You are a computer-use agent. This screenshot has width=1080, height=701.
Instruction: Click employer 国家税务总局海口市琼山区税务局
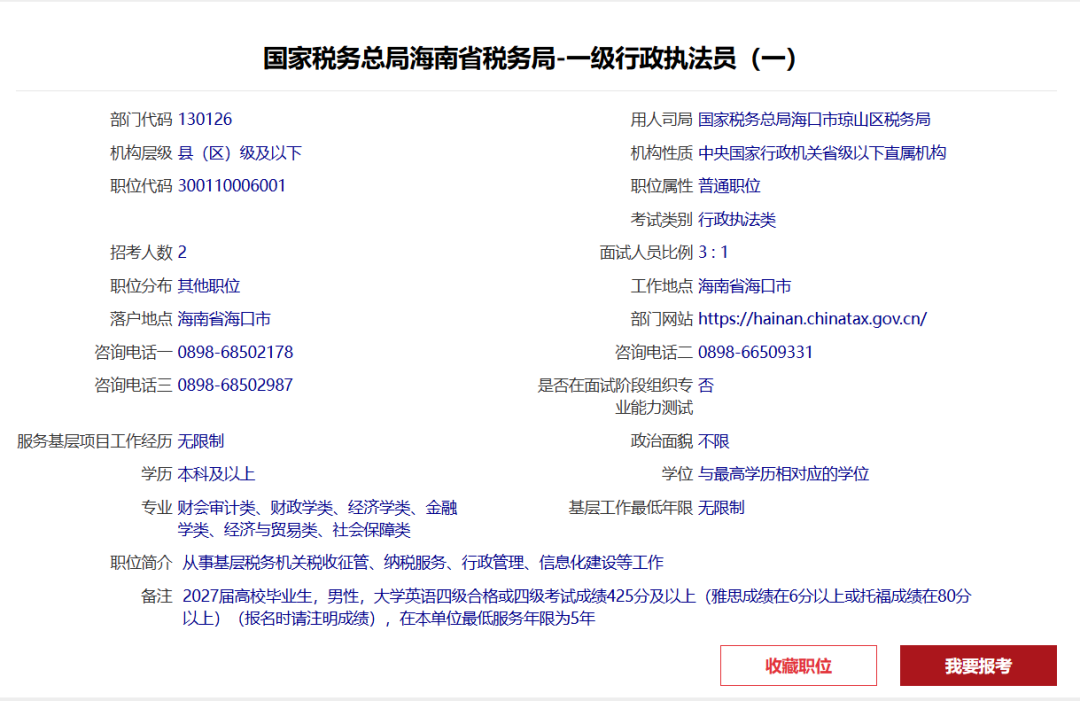[x=814, y=119]
